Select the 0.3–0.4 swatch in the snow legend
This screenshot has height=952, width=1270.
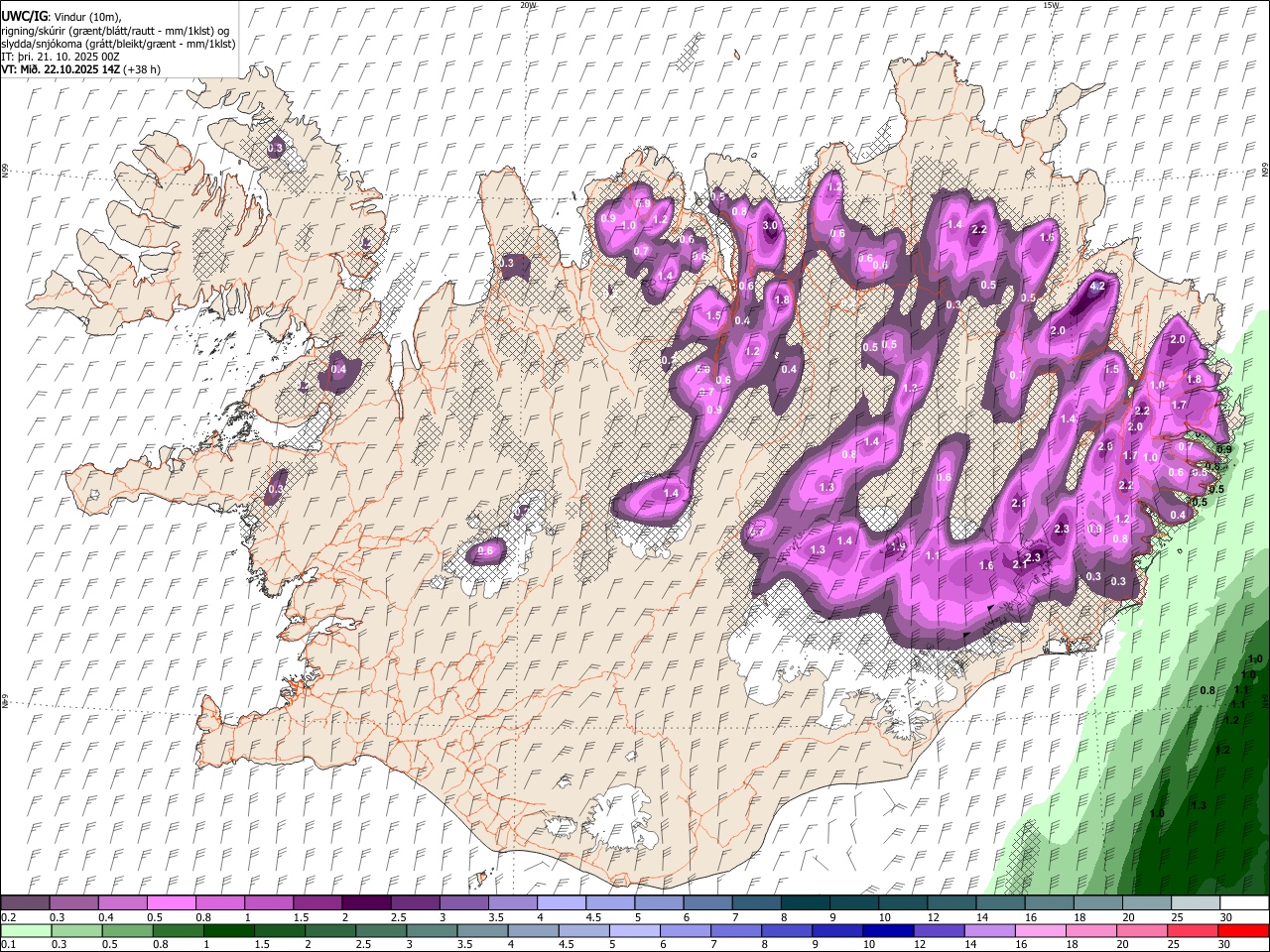(x=73, y=902)
